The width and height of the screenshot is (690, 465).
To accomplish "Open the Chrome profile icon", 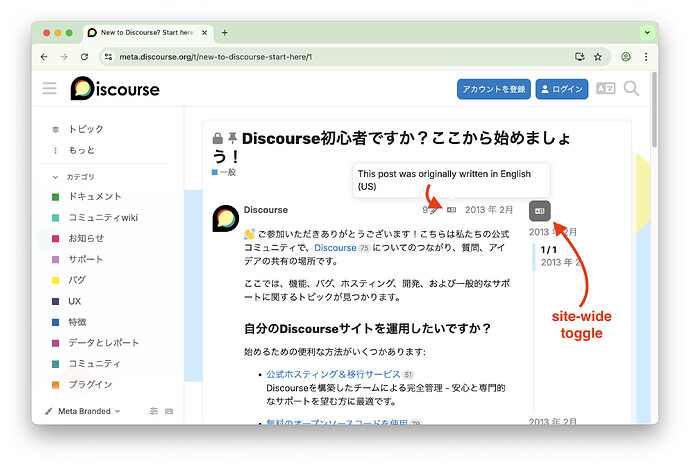I will point(626,57).
